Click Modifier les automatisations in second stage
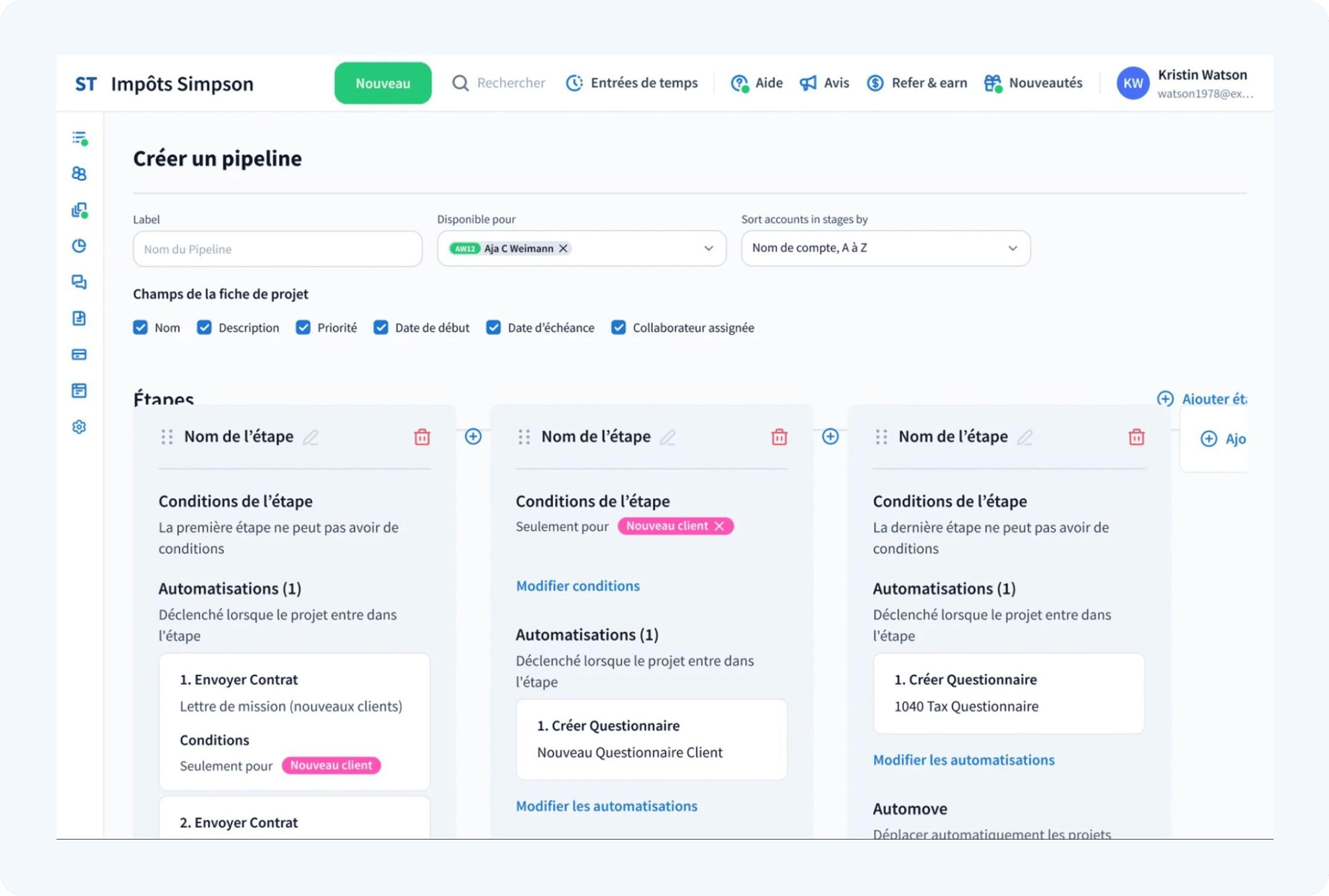 606,806
